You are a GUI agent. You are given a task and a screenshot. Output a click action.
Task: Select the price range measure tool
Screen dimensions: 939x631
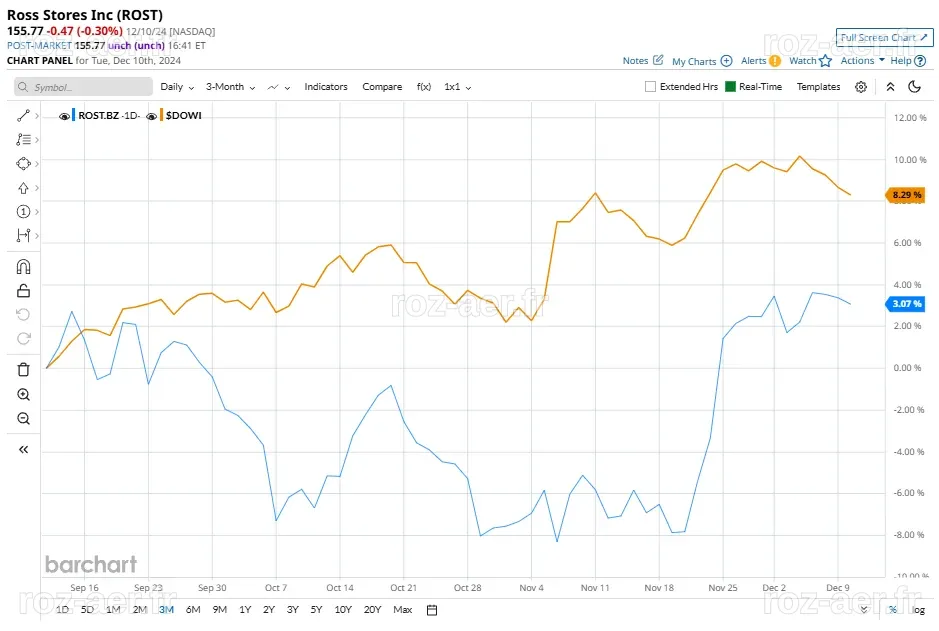click(23, 235)
